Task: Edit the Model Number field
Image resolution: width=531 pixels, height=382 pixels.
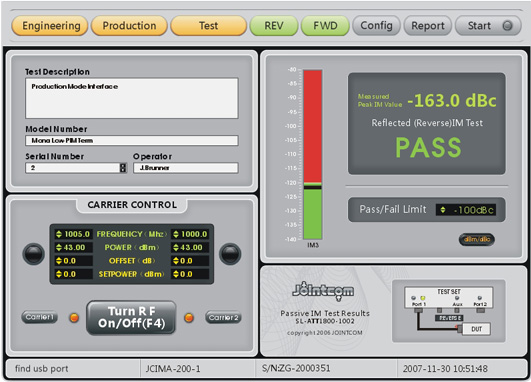Action: 132,141
